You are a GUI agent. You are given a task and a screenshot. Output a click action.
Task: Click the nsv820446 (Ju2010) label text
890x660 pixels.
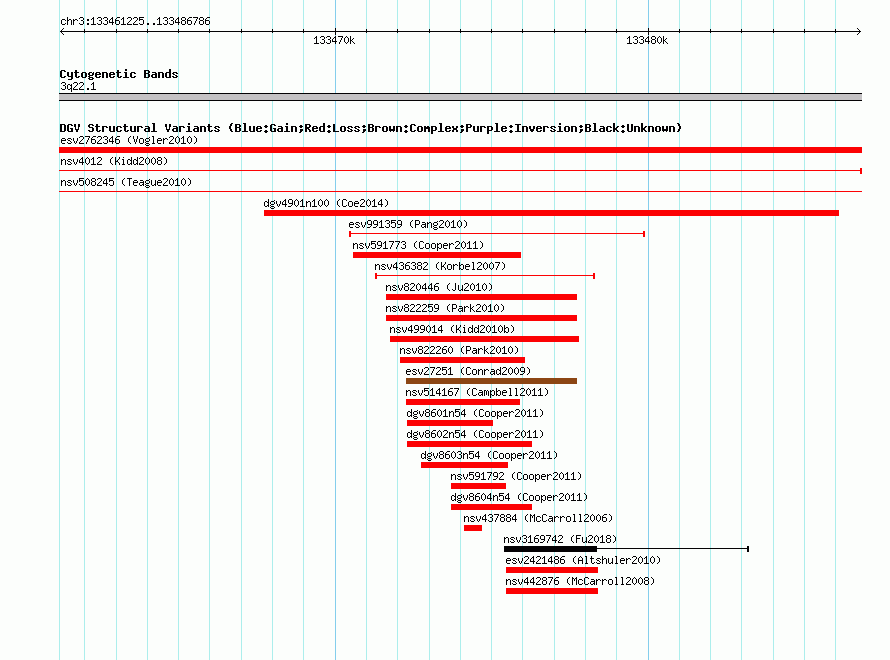pos(439,287)
